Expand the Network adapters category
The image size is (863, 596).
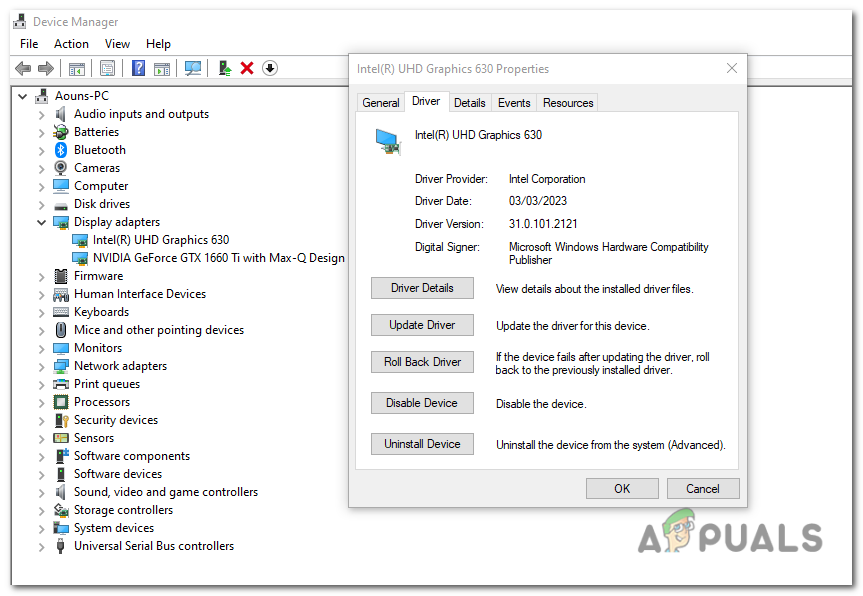click(41, 365)
